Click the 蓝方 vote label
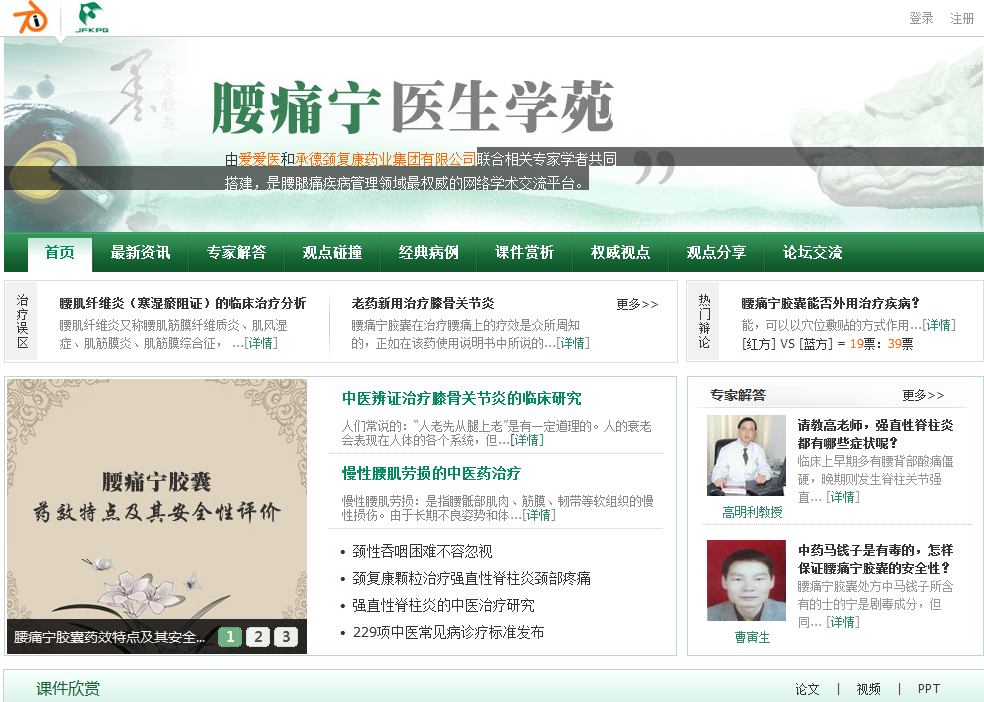 [816, 344]
